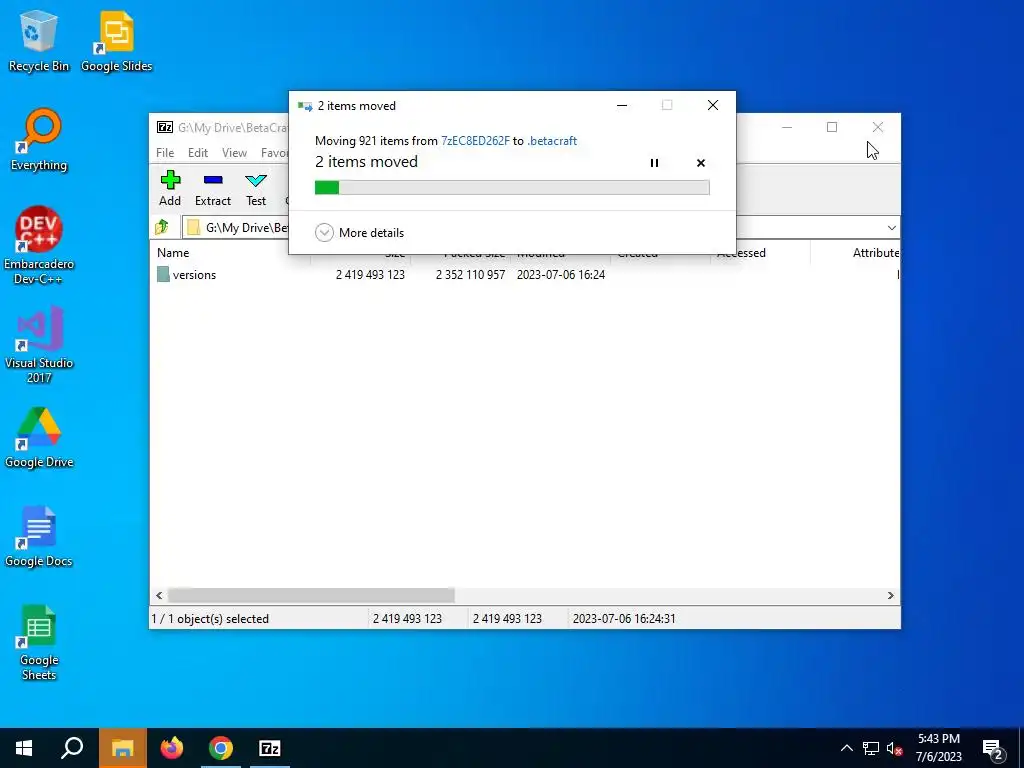This screenshot has width=1024, height=768.
Task: Open the Google Sheets desktop icon
Action: pyautogui.click(x=39, y=643)
